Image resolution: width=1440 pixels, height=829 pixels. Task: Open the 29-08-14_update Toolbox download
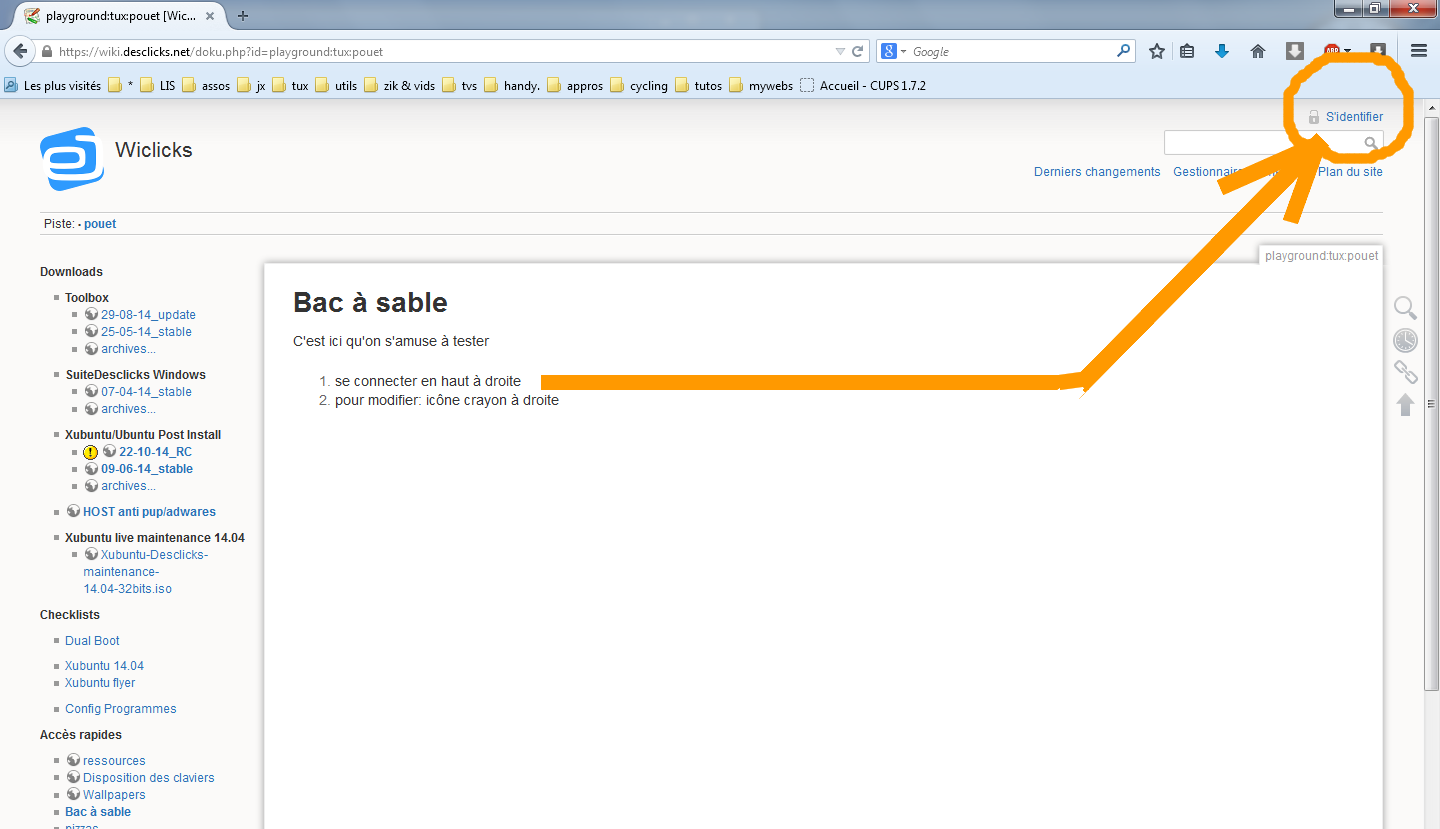(x=148, y=315)
